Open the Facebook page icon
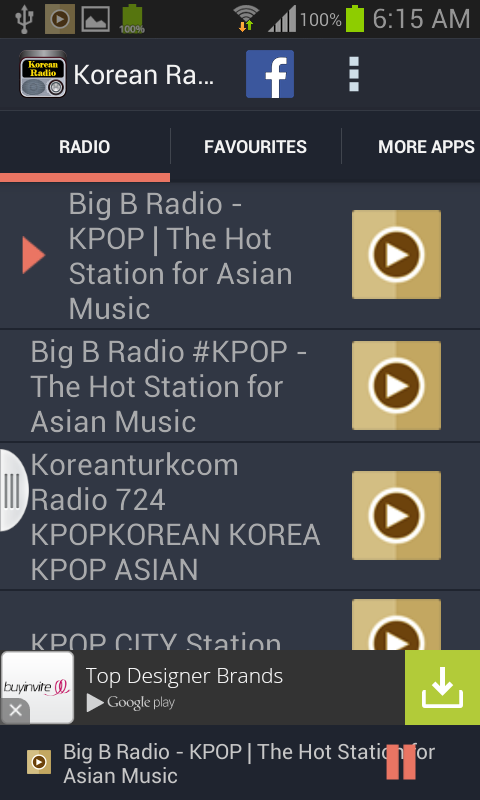This screenshot has height=800, width=480. point(270,74)
